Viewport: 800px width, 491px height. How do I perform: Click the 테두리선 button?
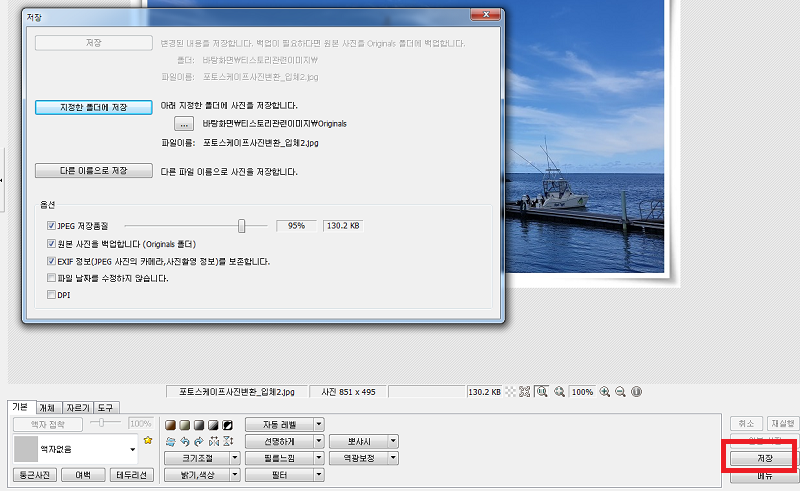coord(132,475)
